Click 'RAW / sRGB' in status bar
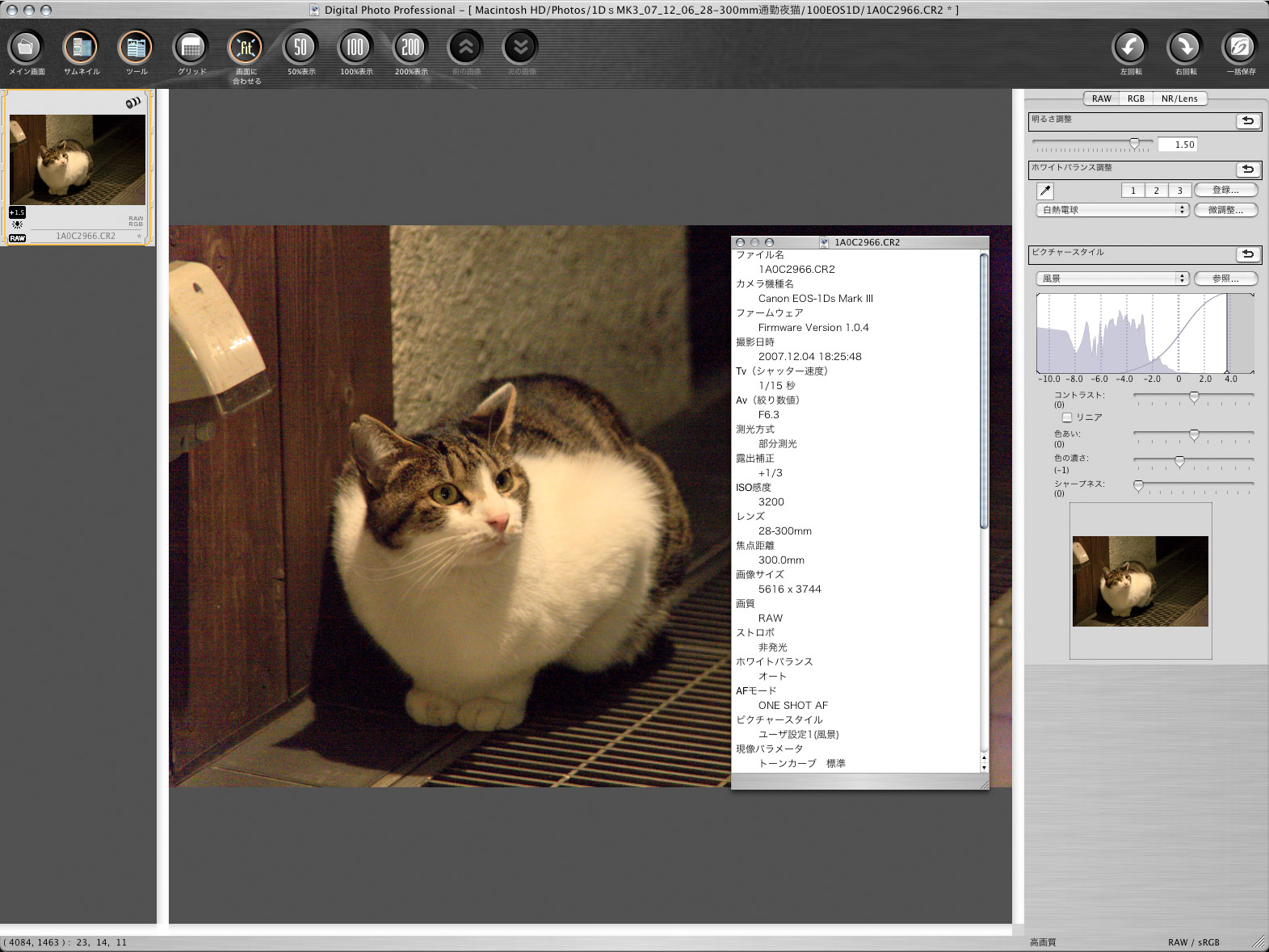Screen dimensions: 1269x952 click(x=1193, y=942)
